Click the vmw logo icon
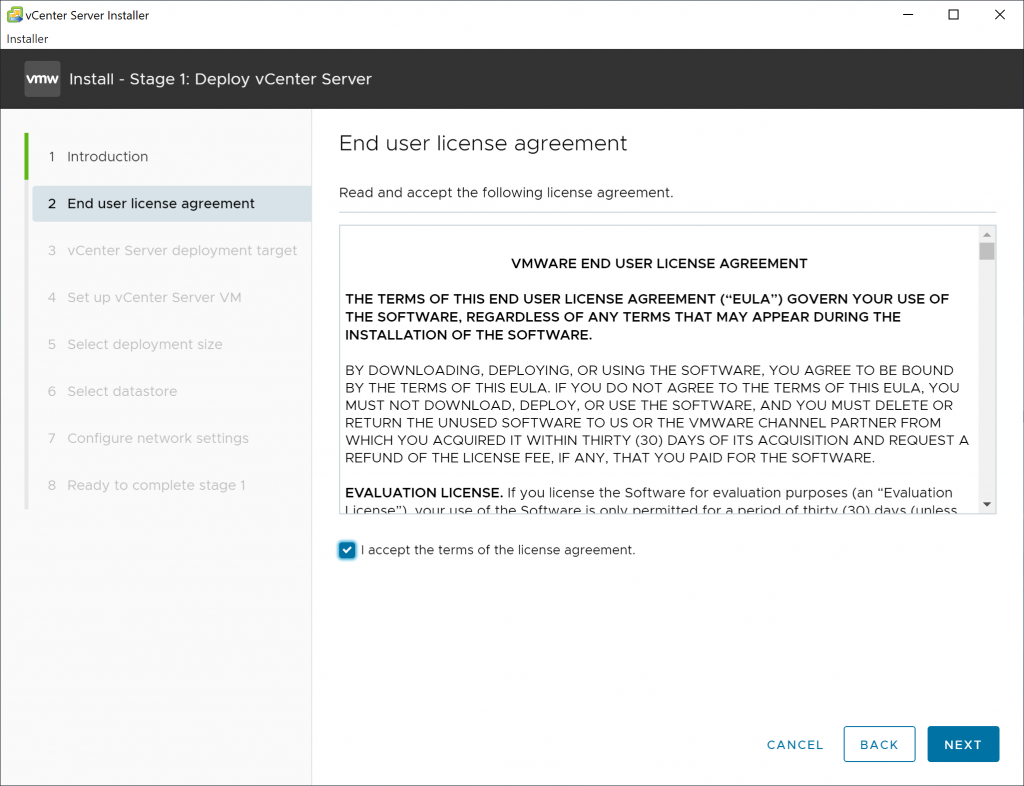The width and height of the screenshot is (1024, 786). (x=42, y=79)
